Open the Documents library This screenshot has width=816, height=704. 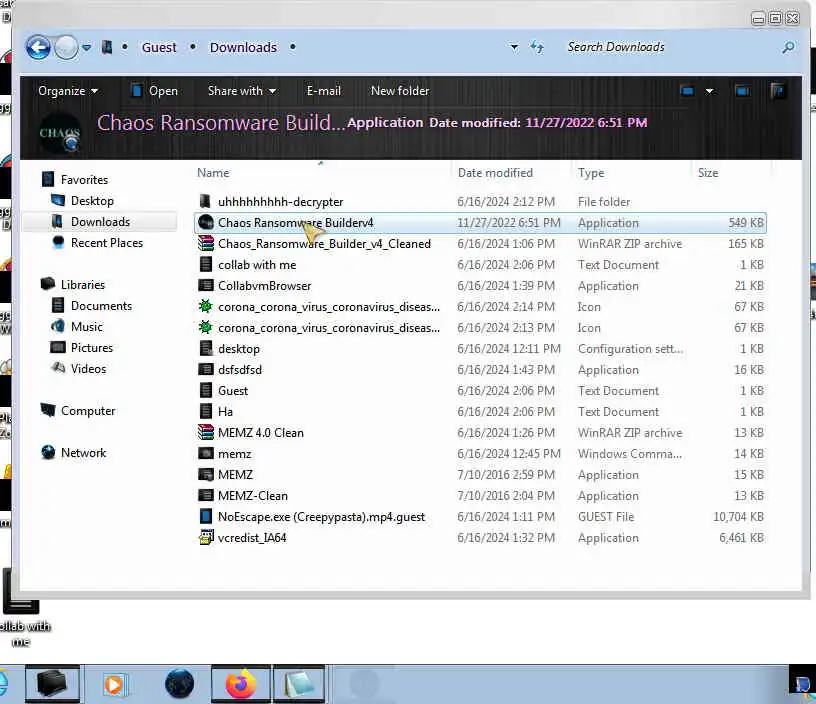pos(101,306)
